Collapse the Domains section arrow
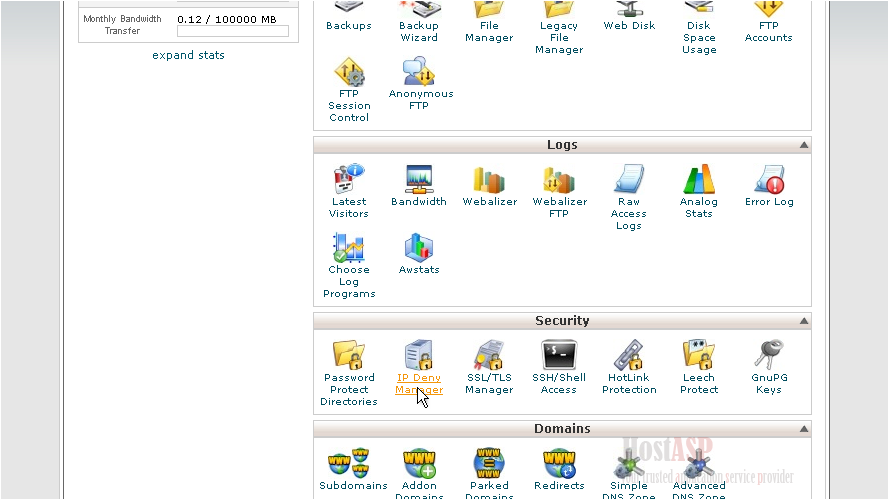Screen dimensions: 889x500 (803, 430)
